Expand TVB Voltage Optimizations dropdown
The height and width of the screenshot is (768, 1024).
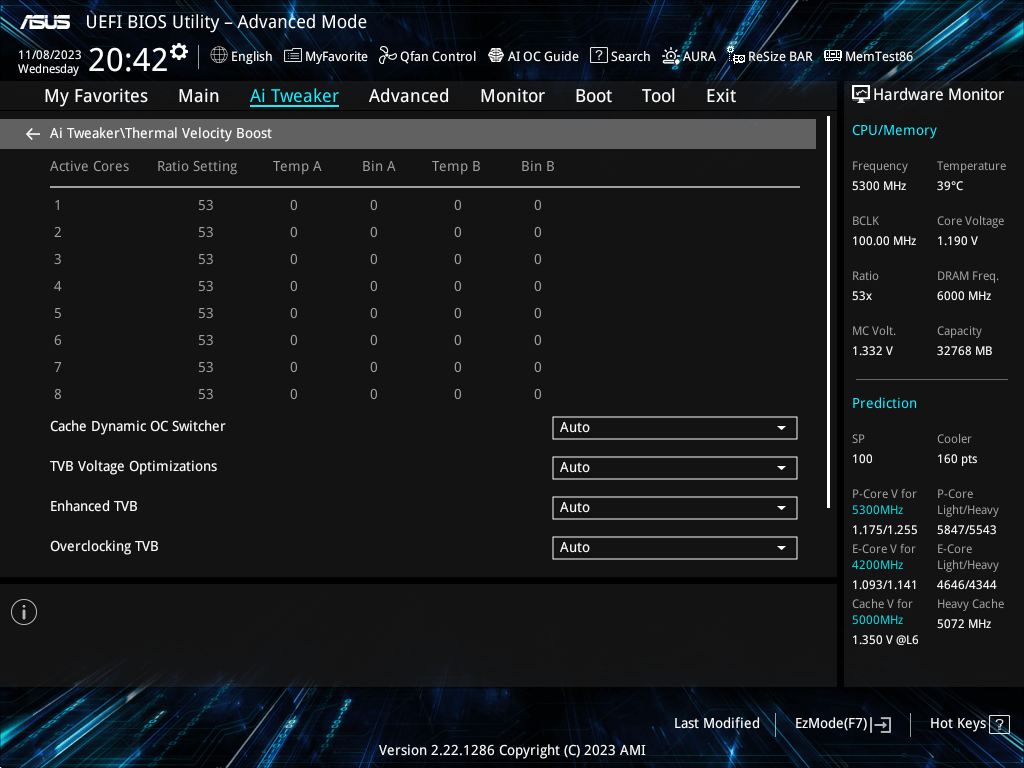click(675, 468)
